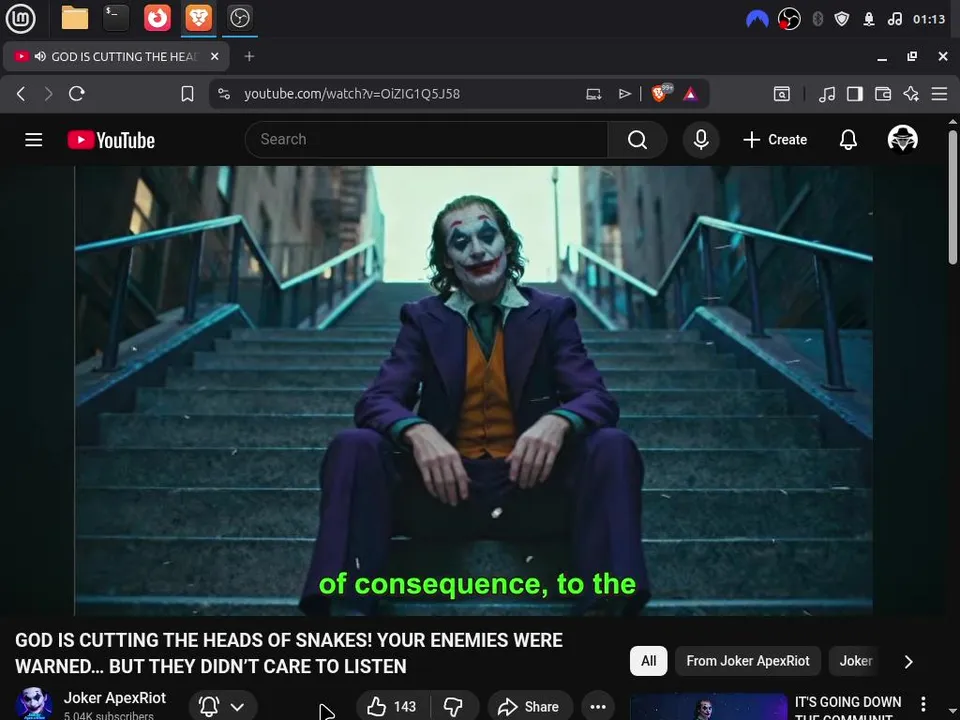Open a new browser tab
This screenshot has width=960, height=720.
249,56
